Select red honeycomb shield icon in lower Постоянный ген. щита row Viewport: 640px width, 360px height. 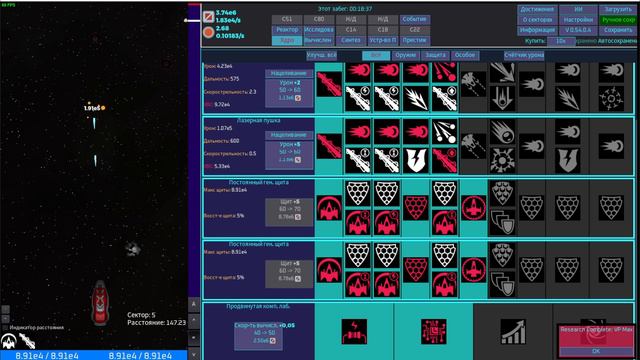tap(416, 270)
